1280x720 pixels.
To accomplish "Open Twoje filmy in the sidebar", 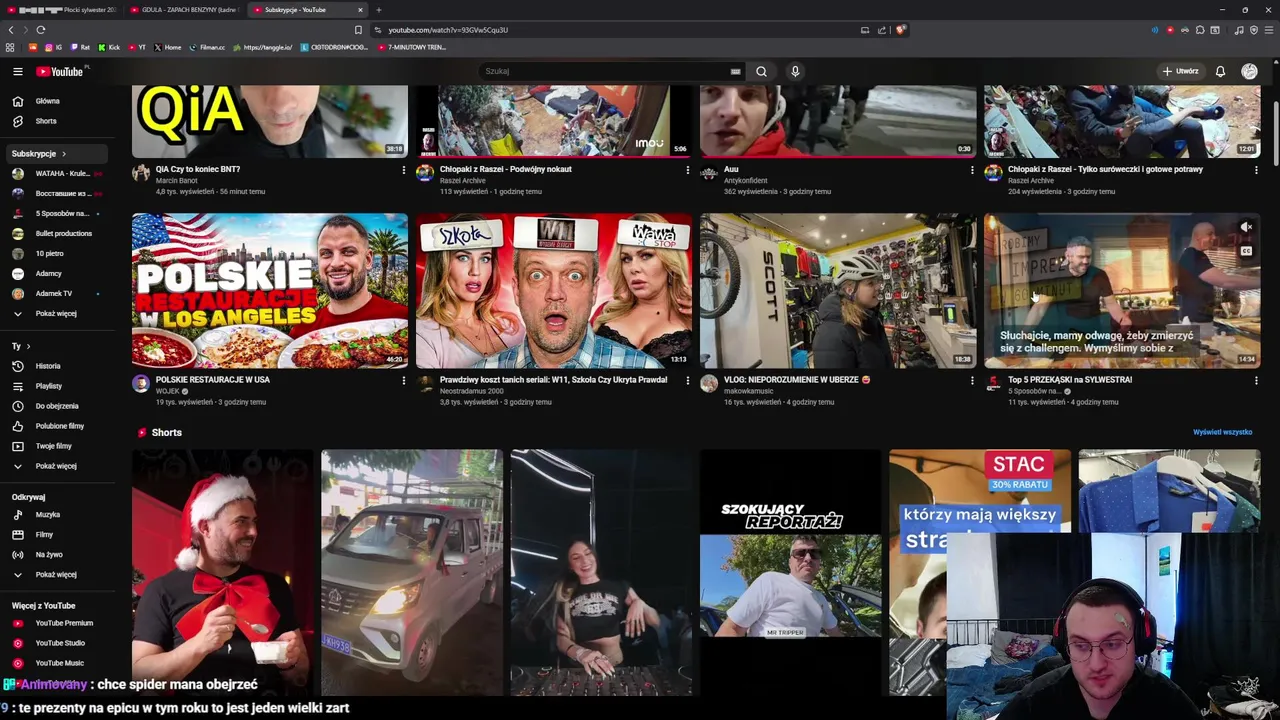I will coord(55,446).
